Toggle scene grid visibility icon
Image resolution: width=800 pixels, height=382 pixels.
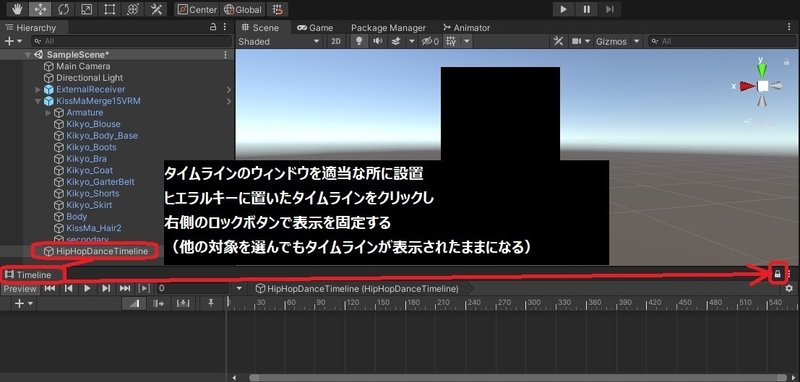point(451,41)
